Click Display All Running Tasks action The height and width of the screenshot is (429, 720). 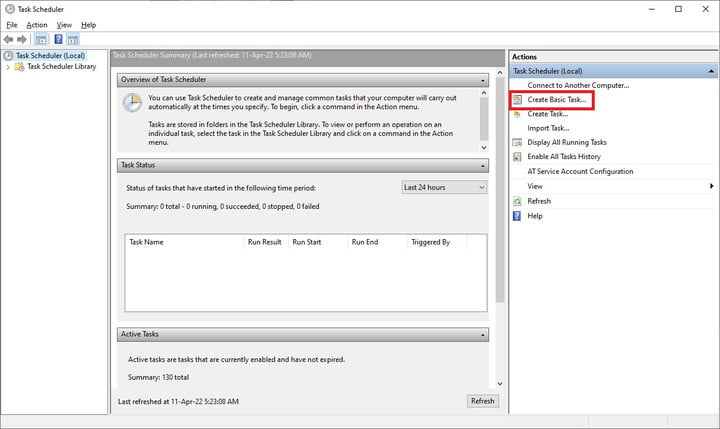[x=567, y=142]
